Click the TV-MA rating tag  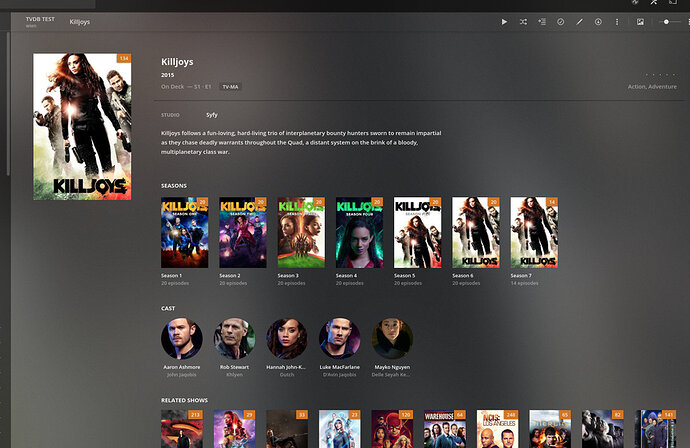230,87
